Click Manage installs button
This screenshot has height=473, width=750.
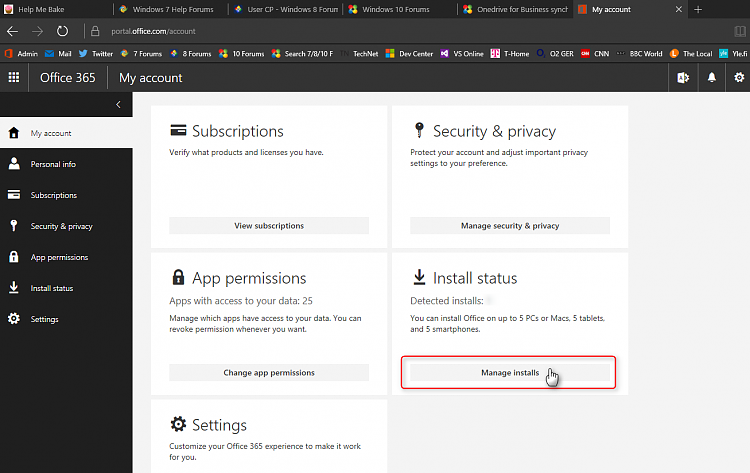pyautogui.click(x=510, y=373)
